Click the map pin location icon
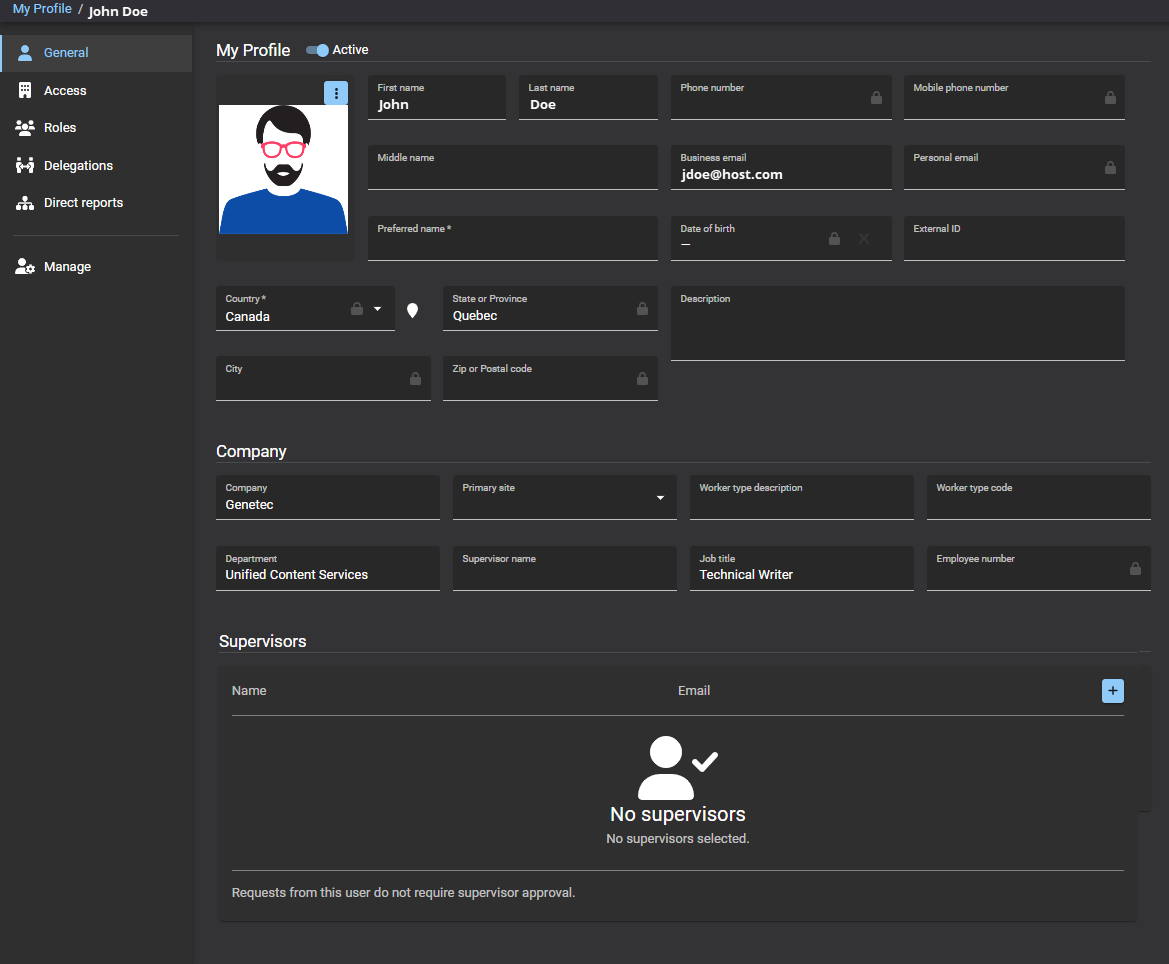 pyautogui.click(x=412, y=310)
